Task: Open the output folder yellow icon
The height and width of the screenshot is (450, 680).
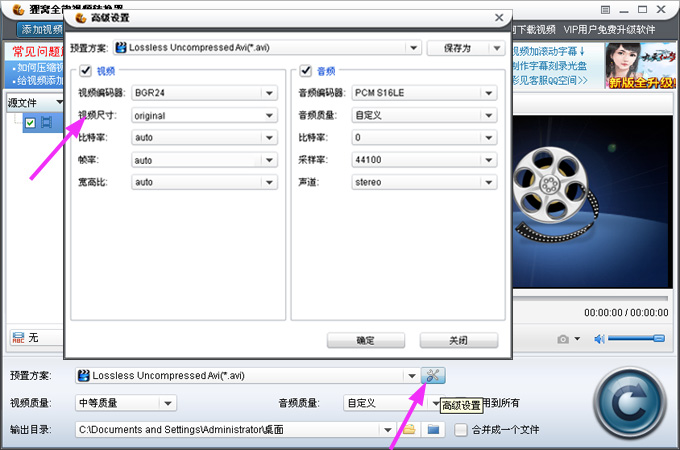Action: [409, 430]
